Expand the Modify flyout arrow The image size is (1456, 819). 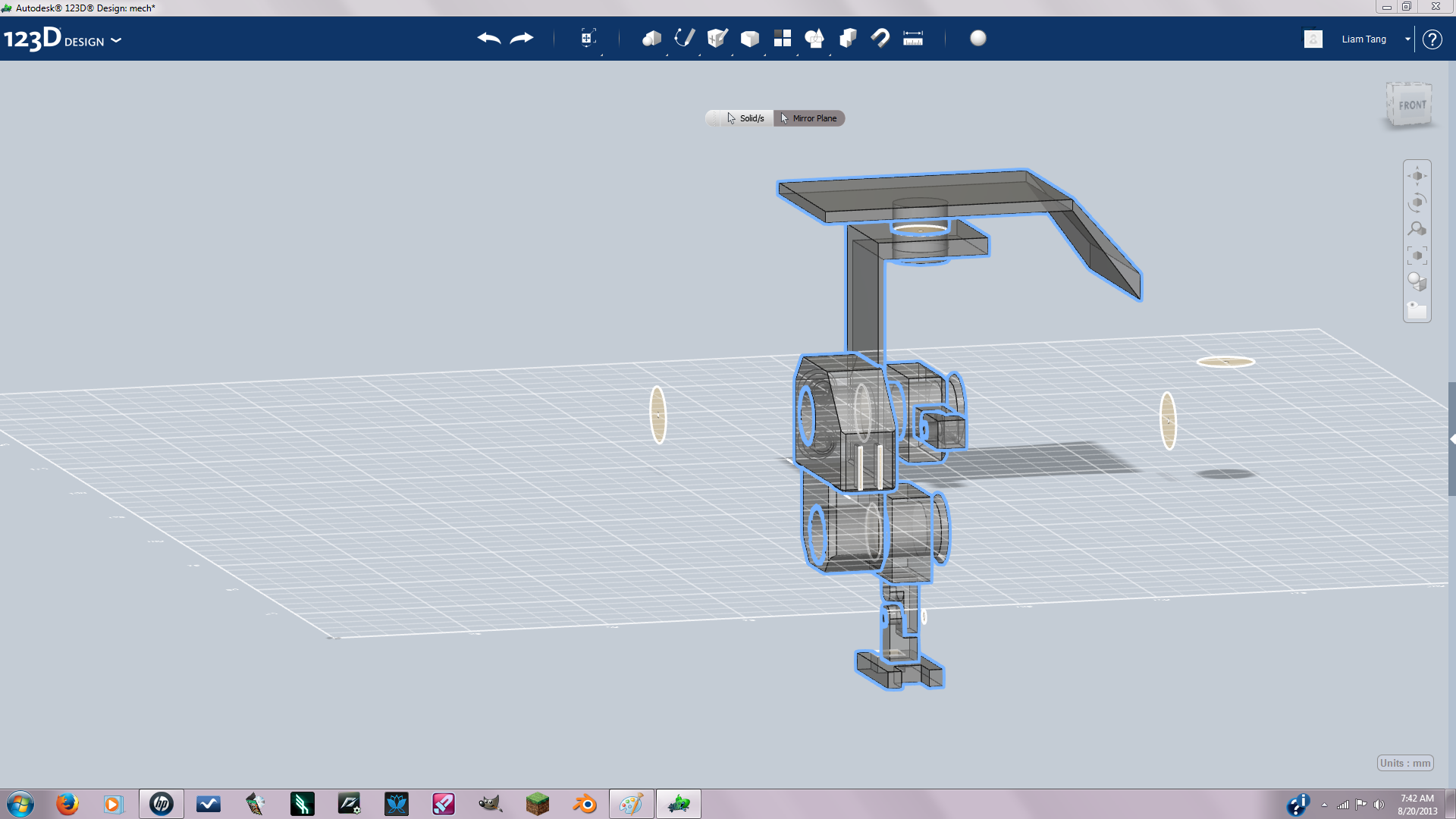pos(764,55)
